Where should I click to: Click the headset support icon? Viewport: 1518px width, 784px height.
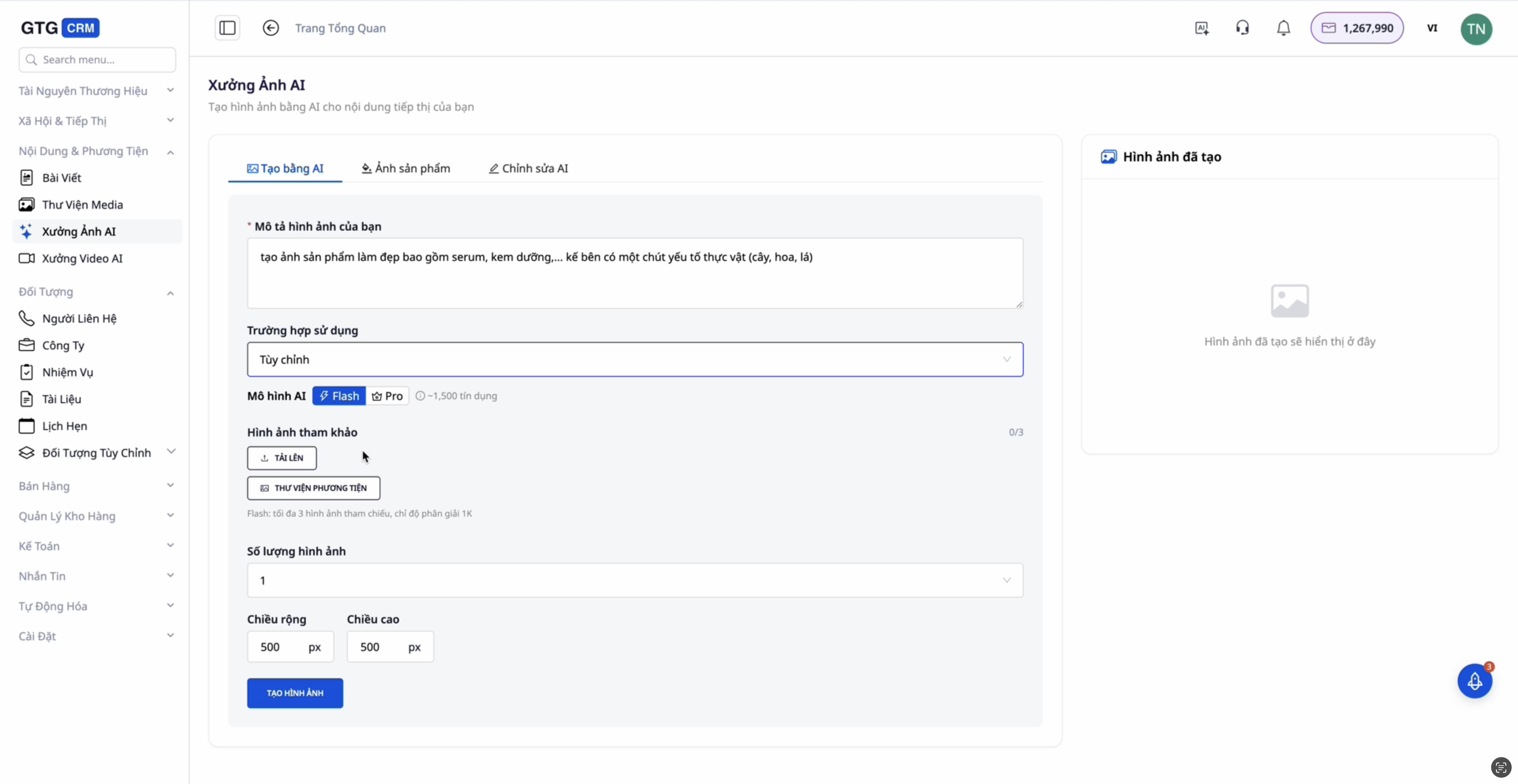(x=1242, y=28)
